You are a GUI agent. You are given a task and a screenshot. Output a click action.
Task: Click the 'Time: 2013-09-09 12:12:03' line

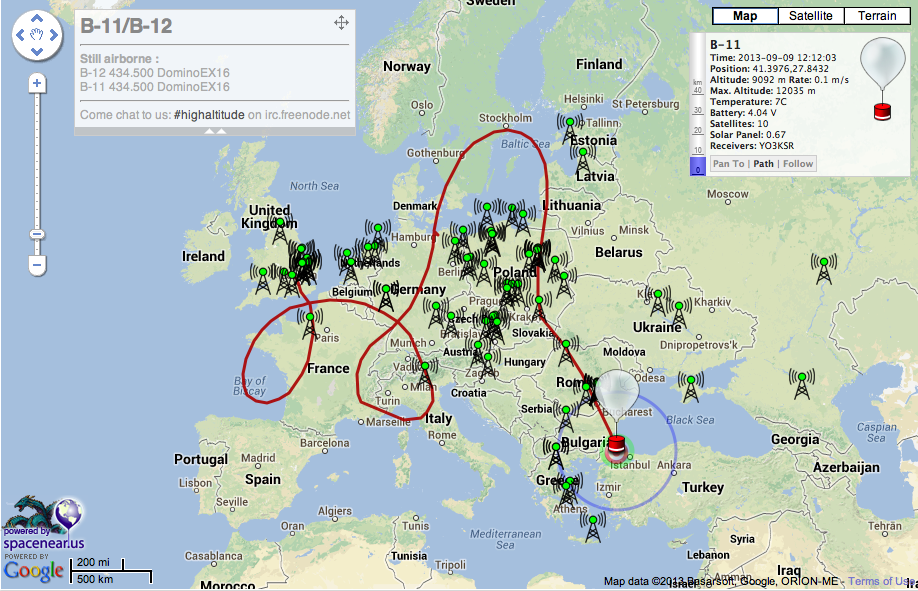click(x=773, y=57)
